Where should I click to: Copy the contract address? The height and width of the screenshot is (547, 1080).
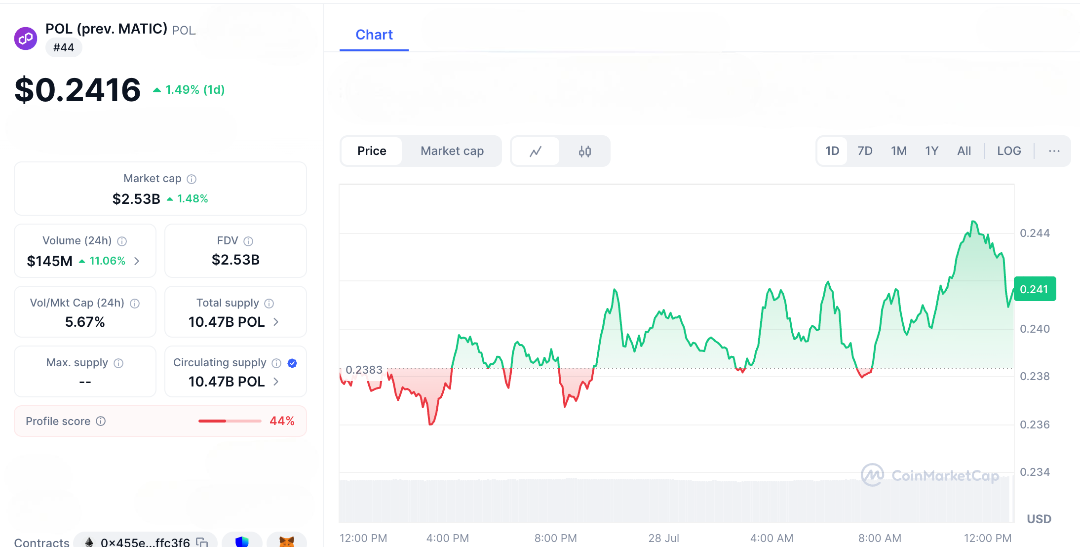[x=202, y=543]
